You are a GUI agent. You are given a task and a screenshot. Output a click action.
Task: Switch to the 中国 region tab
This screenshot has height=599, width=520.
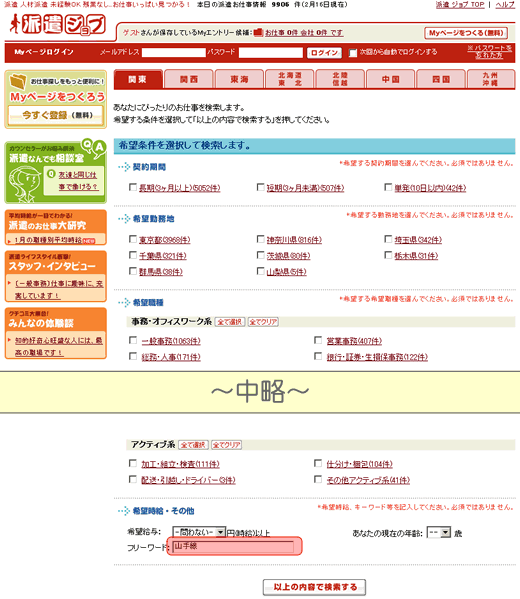pos(390,79)
